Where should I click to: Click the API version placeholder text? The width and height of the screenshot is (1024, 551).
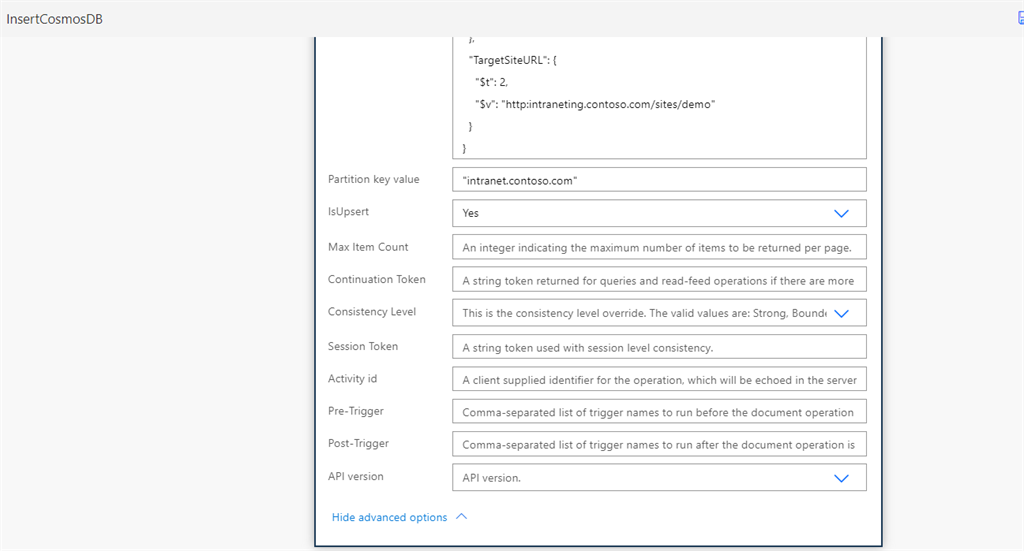[x=491, y=478]
